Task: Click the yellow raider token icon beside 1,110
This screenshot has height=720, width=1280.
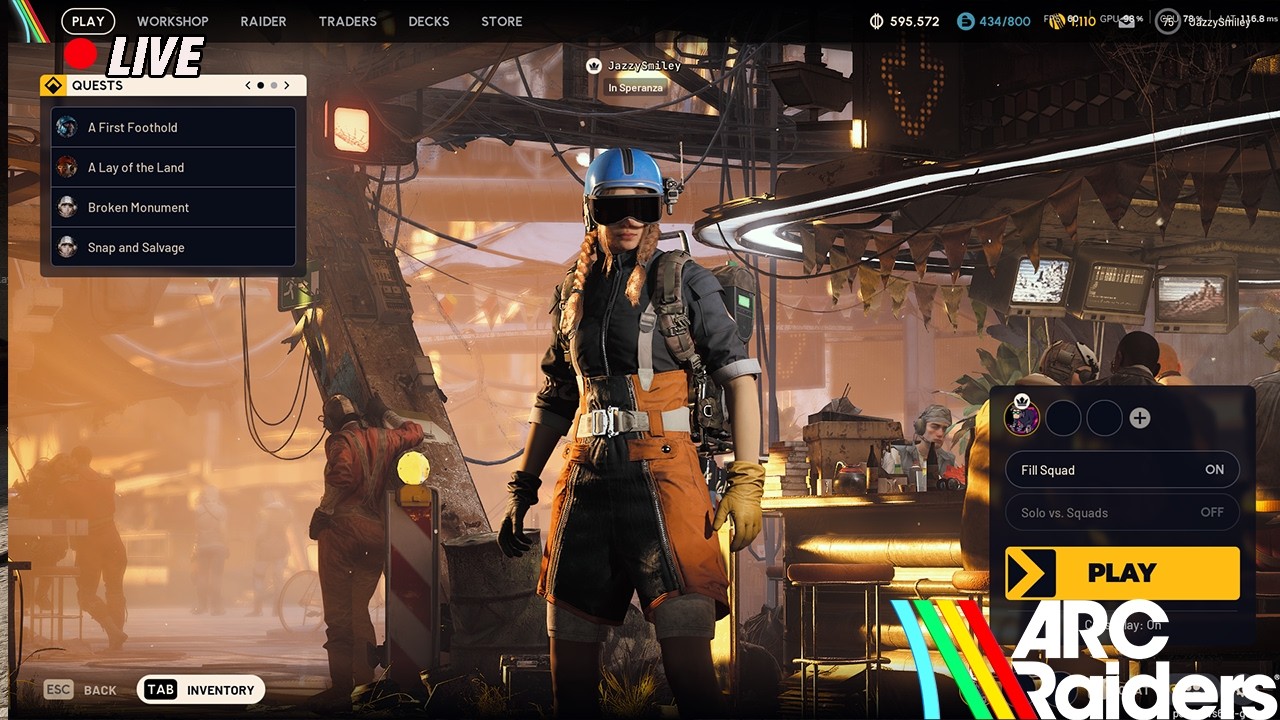Action: tap(1055, 21)
